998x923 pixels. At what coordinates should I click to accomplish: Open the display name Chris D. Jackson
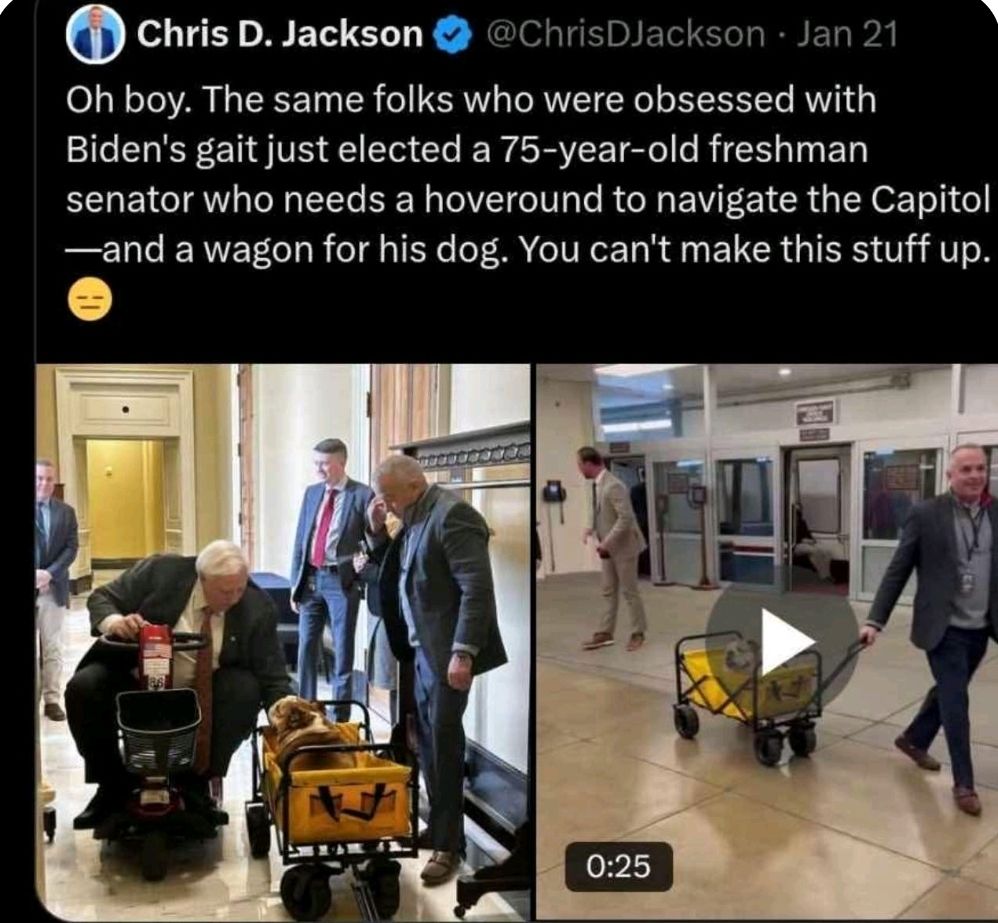point(281,34)
